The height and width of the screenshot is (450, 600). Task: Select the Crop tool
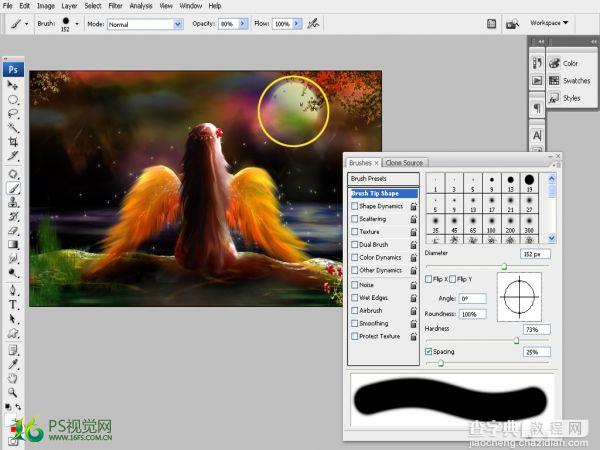(13, 142)
